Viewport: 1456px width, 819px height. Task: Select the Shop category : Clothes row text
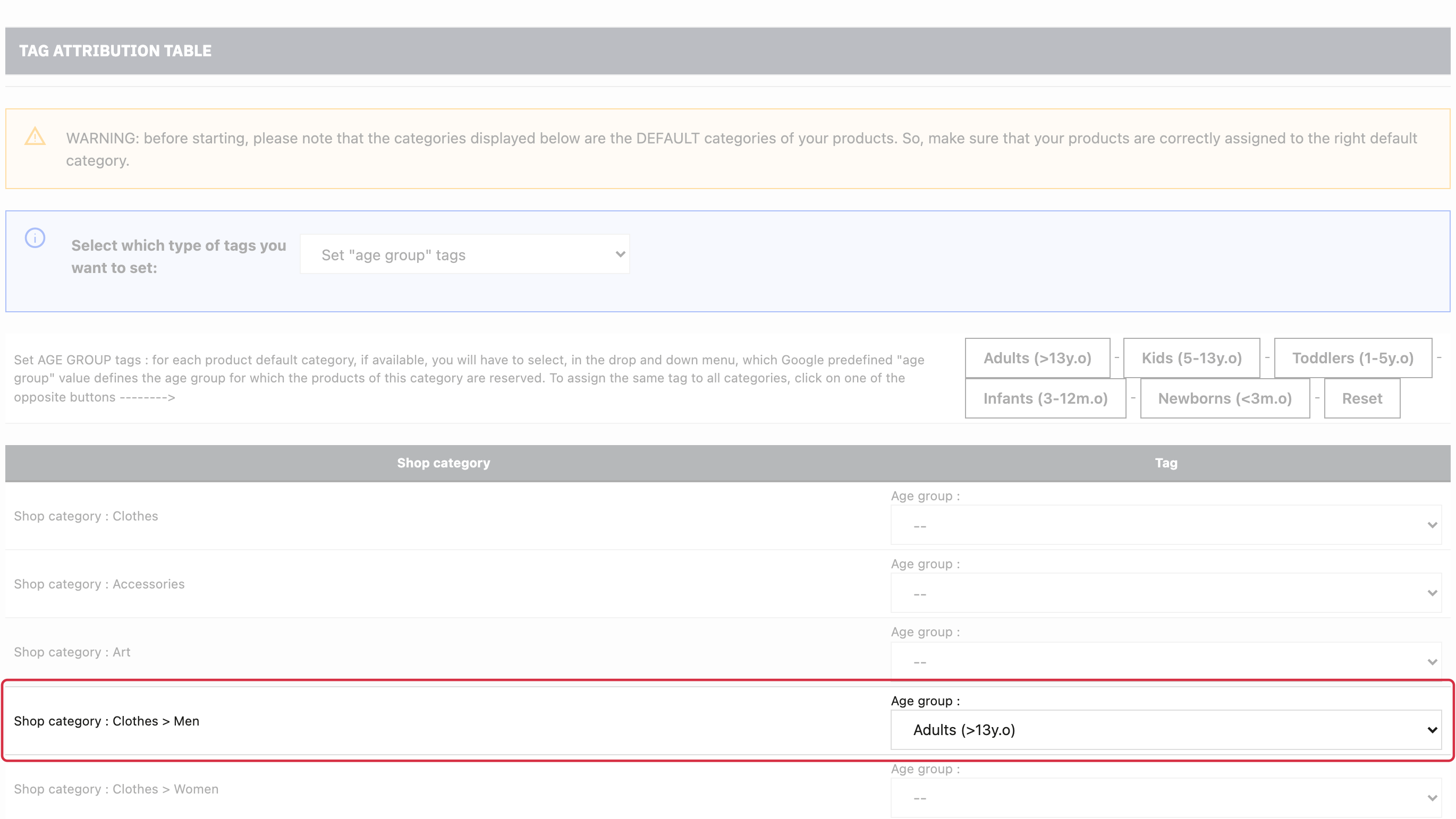(86, 516)
